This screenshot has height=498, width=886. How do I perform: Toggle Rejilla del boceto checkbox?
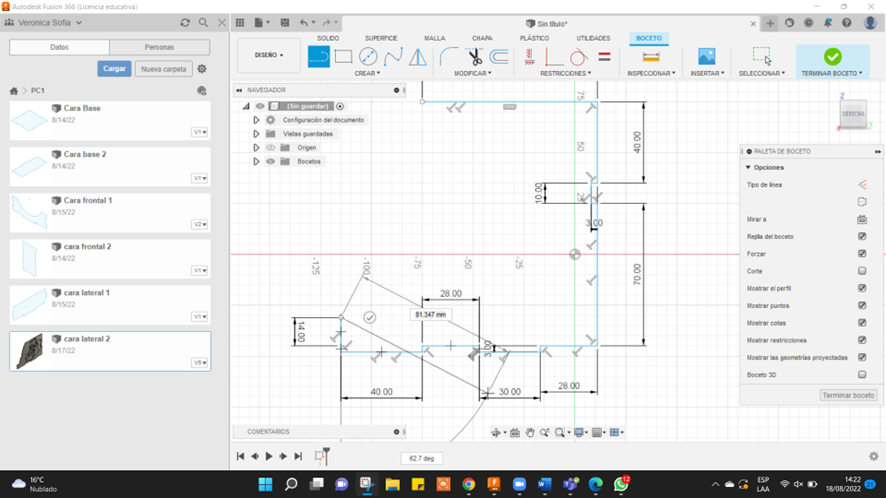[x=862, y=236]
